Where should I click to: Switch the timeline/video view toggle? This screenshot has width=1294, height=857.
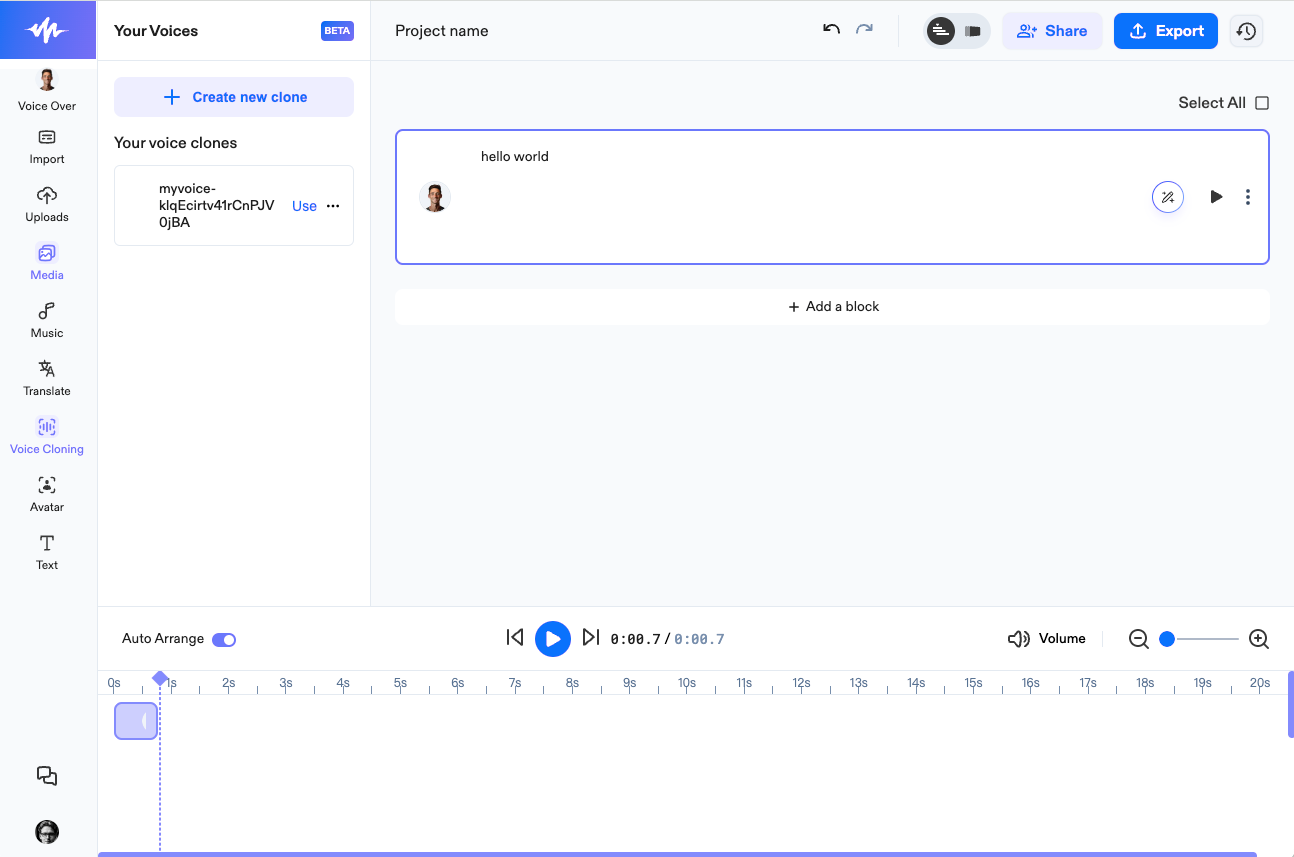tap(971, 31)
